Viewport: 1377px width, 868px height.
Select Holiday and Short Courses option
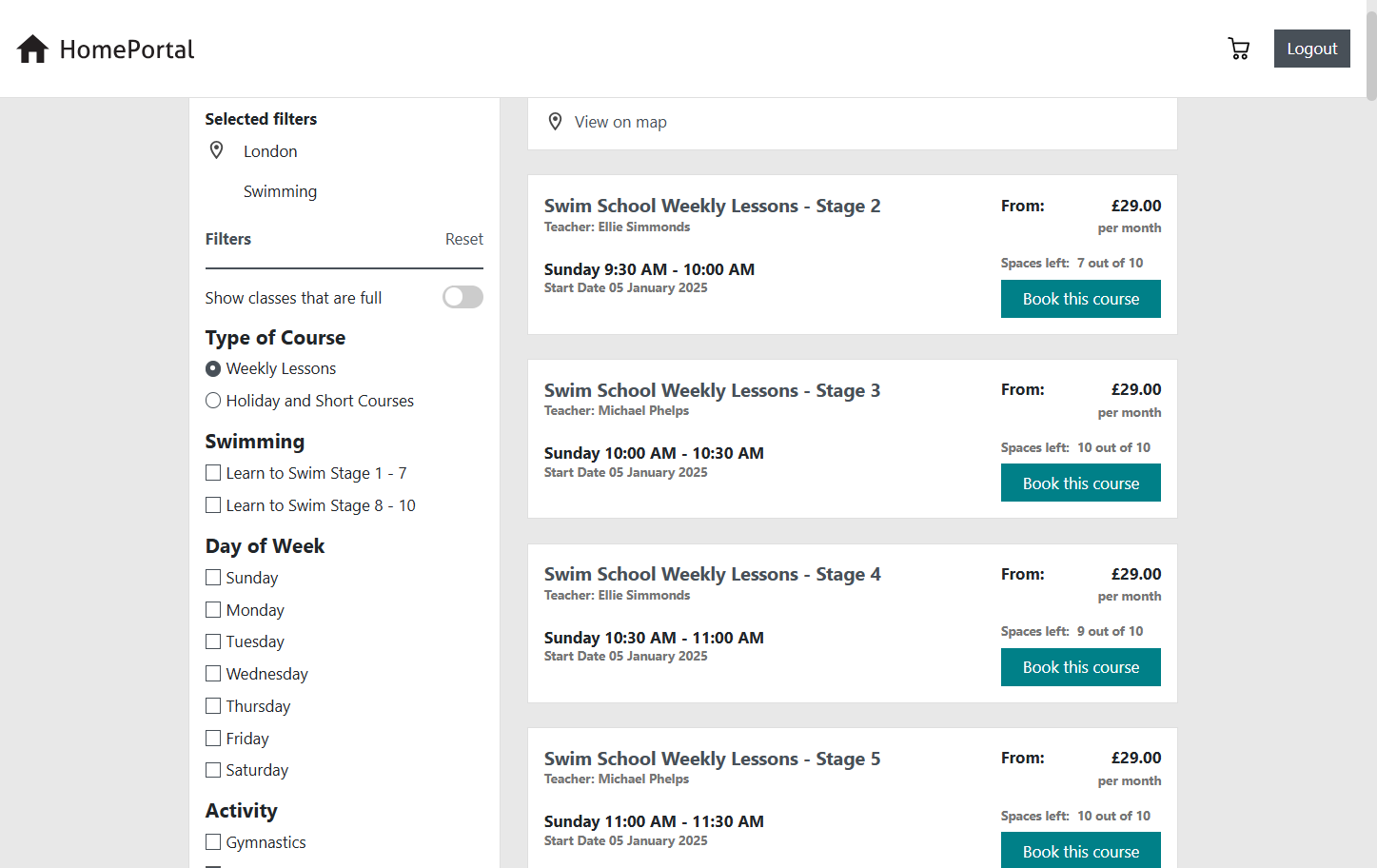click(213, 401)
